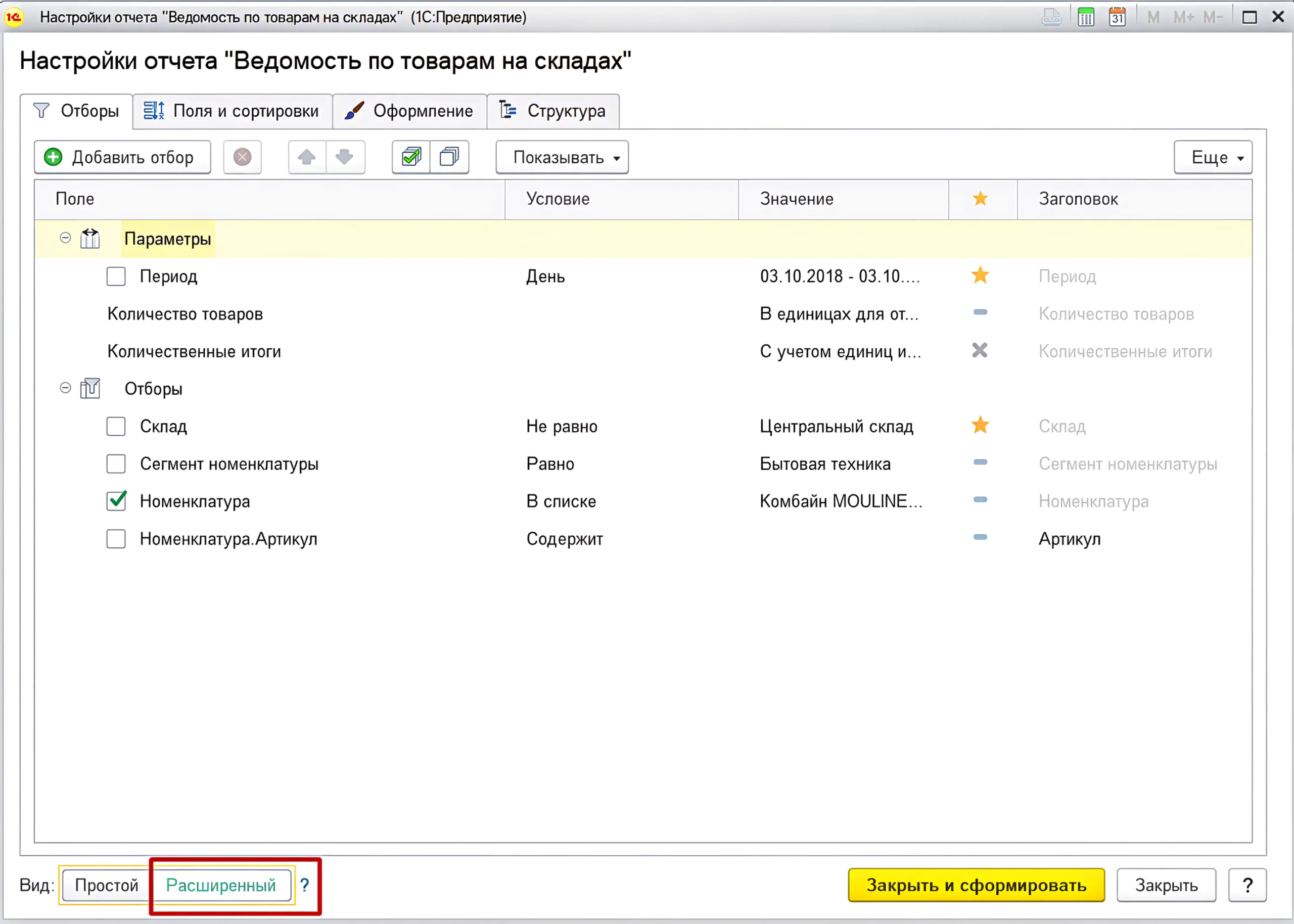Click the uncheck all filters icon

click(449, 157)
